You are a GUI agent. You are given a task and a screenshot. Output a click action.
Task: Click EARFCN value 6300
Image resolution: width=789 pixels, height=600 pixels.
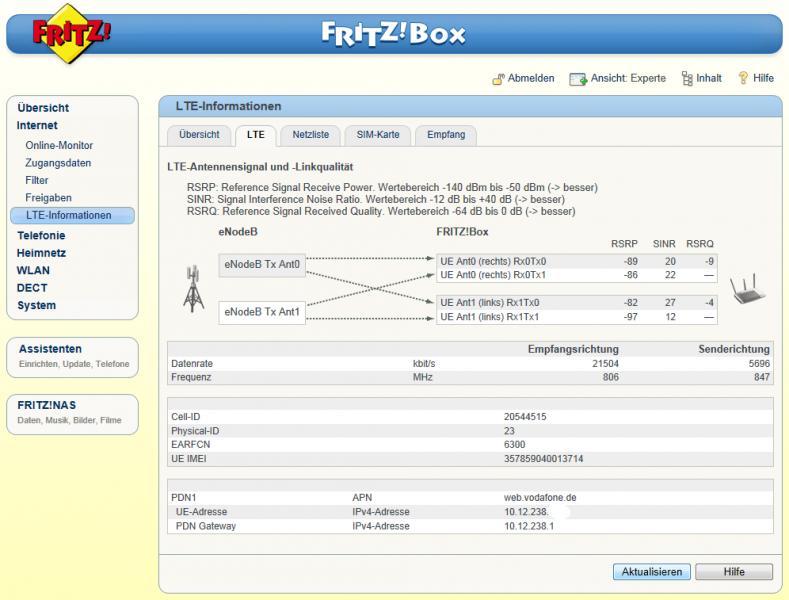pyautogui.click(x=514, y=445)
